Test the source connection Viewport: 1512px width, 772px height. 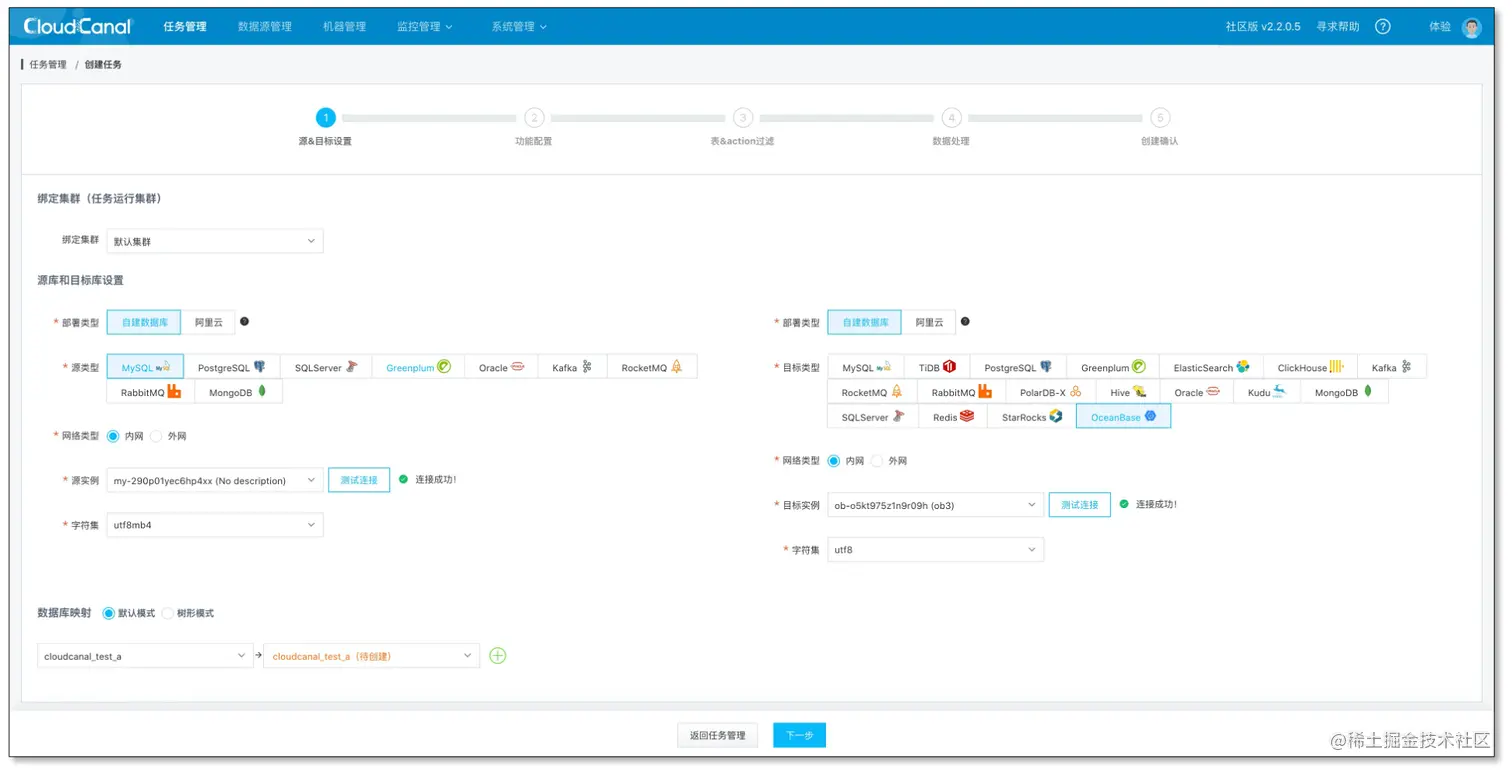(x=359, y=480)
